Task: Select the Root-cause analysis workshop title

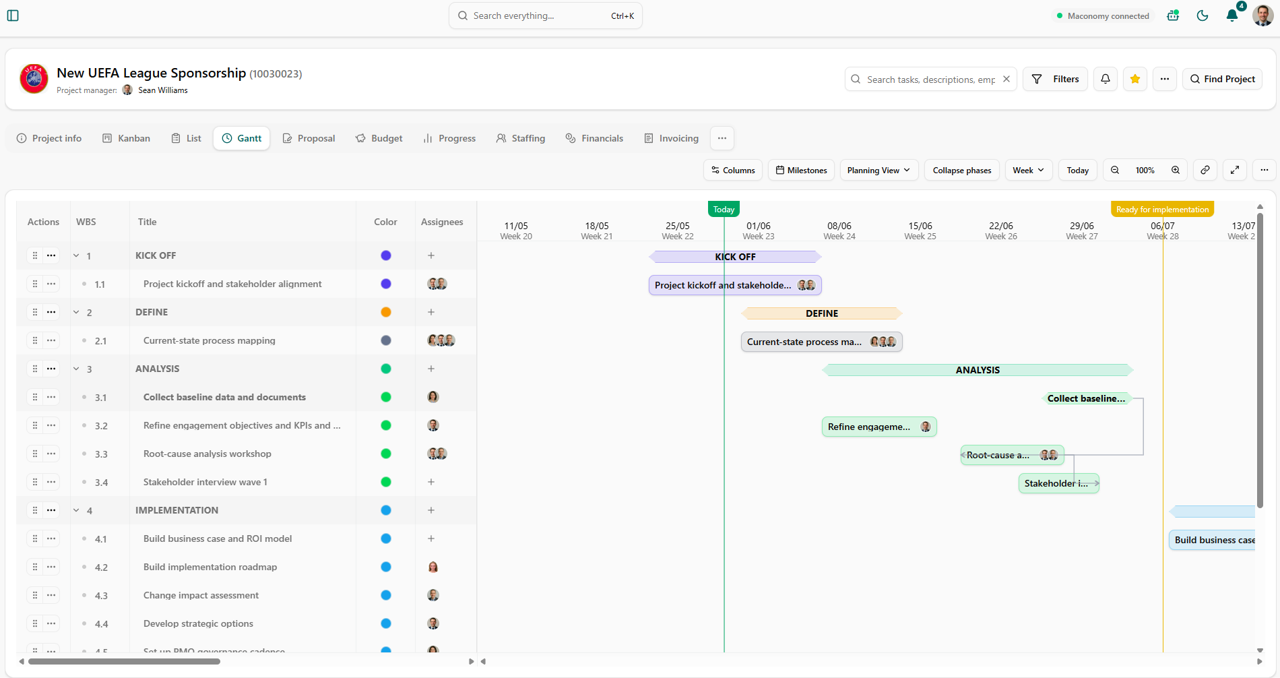Action: [207, 454]
